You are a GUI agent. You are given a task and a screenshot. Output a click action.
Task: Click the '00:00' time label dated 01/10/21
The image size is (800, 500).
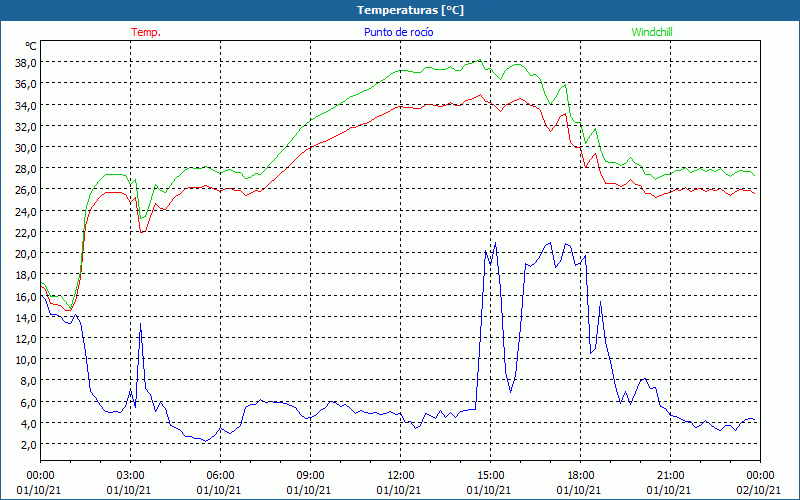tap(40, 476)
